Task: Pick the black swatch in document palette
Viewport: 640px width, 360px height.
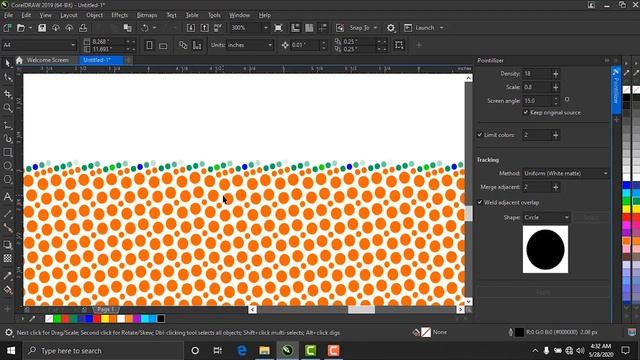Action: 161,318
